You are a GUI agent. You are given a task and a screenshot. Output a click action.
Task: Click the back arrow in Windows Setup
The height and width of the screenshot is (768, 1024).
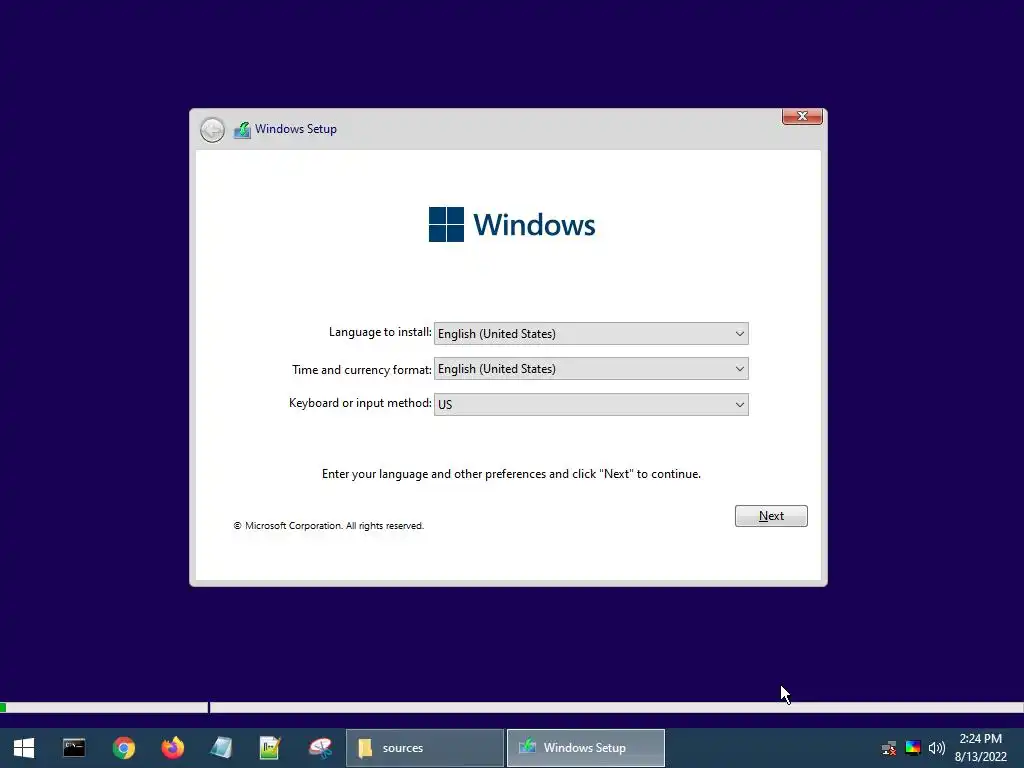[x=212, y=129]
